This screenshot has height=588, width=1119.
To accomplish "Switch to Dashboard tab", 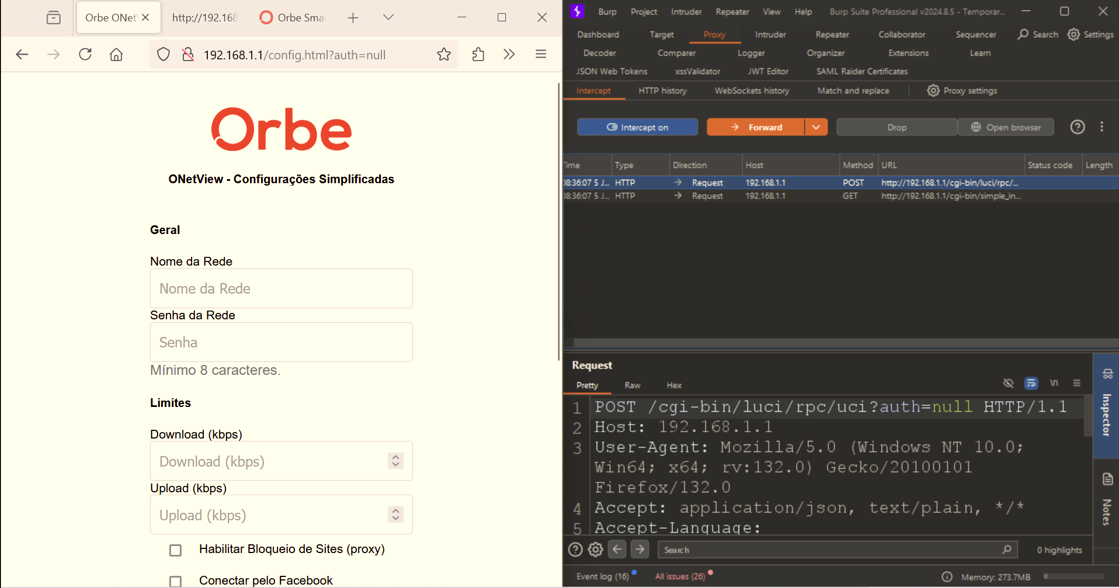I will click(x=598, y=34).
